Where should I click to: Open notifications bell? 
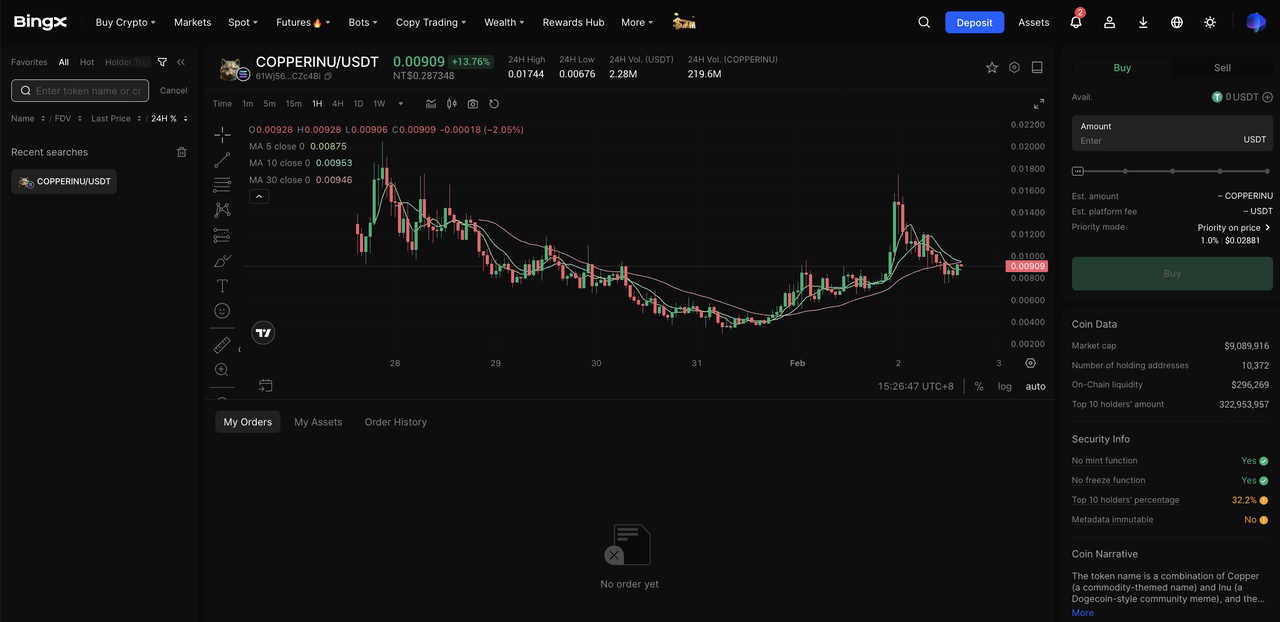(1076, 22)
